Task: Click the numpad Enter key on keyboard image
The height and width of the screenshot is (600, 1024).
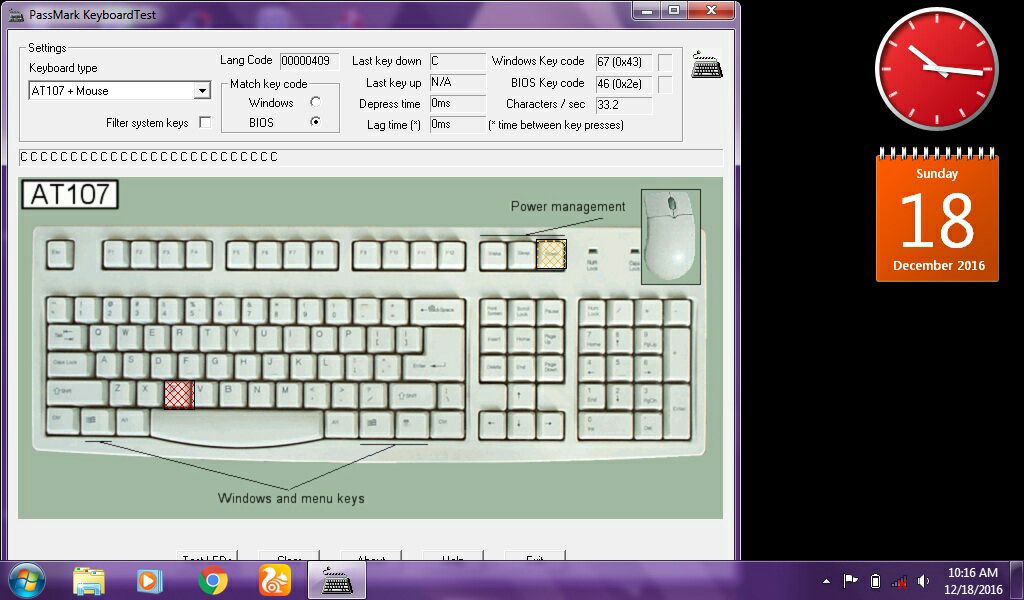Action: (678, 411)
